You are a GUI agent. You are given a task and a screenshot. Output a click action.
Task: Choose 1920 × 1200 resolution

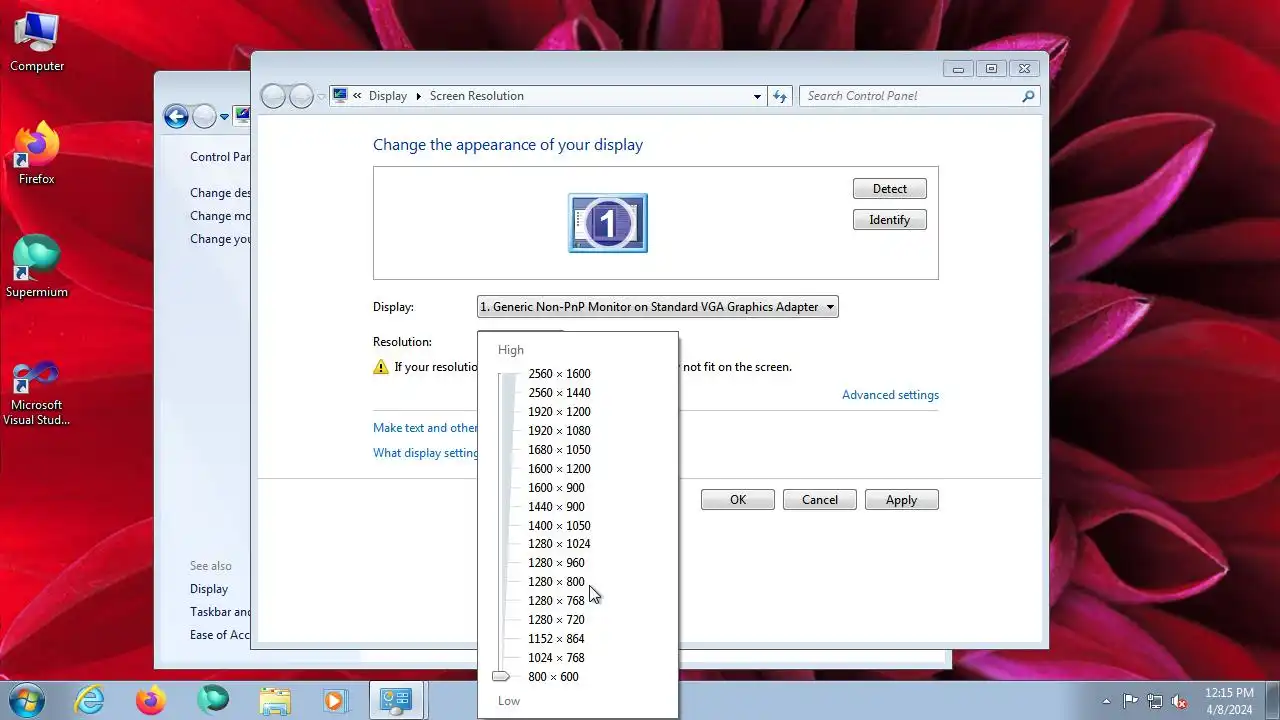point(559,412)
